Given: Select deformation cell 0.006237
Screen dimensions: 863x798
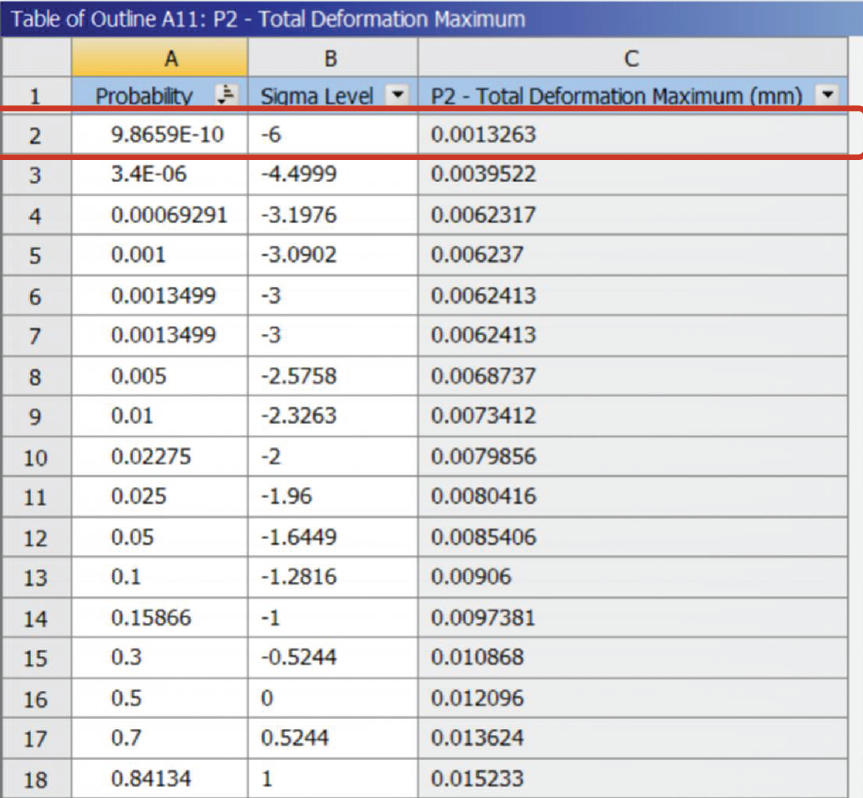Looking at the screenshot, I should [x=632, y=255].
